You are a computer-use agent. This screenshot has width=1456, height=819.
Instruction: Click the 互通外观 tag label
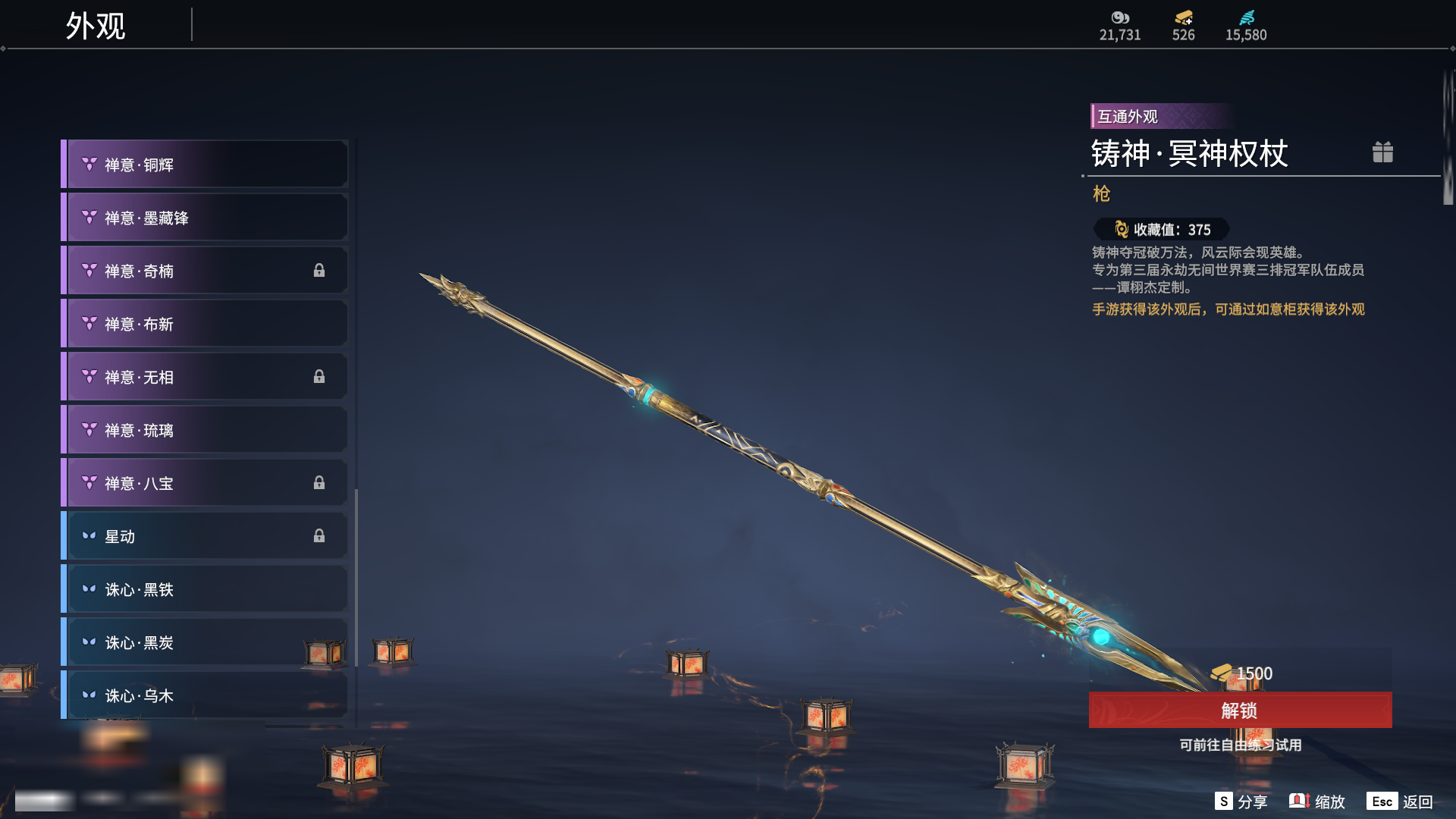(x=1128, y=116)
